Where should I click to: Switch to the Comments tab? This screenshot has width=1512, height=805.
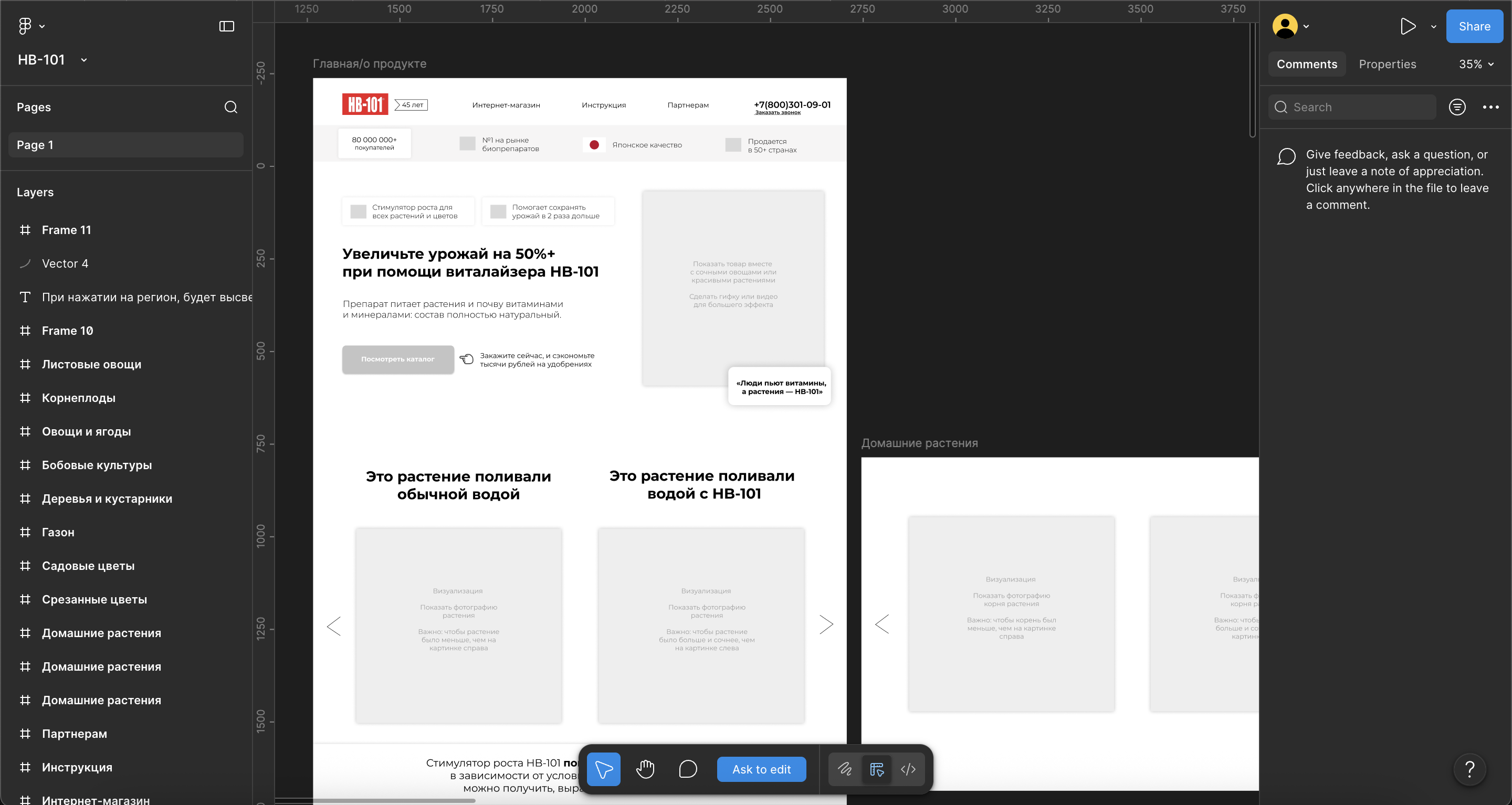point(1307,65)
